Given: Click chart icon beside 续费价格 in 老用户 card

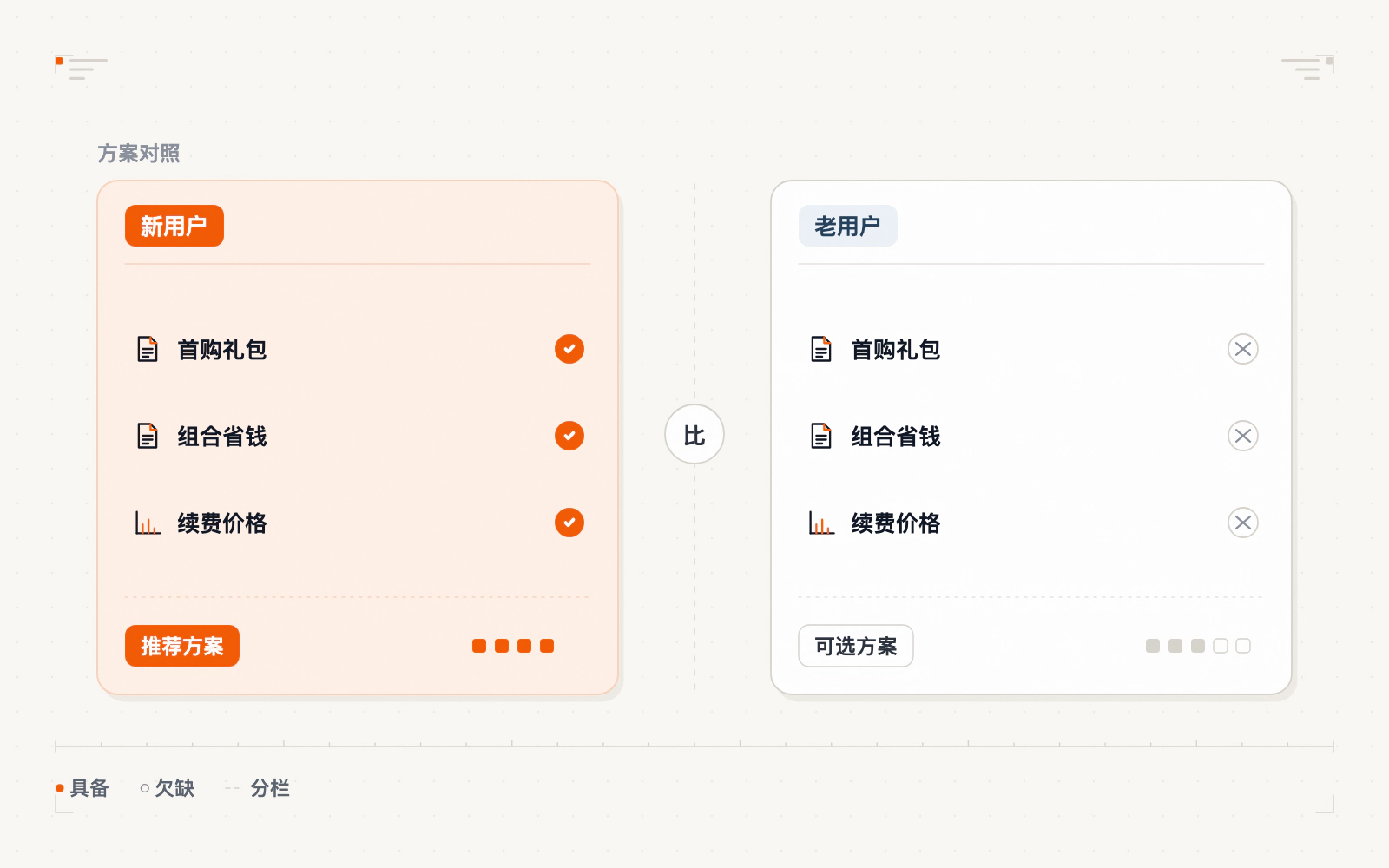Looking at the screenshot, I should click(x=821, y=523).
